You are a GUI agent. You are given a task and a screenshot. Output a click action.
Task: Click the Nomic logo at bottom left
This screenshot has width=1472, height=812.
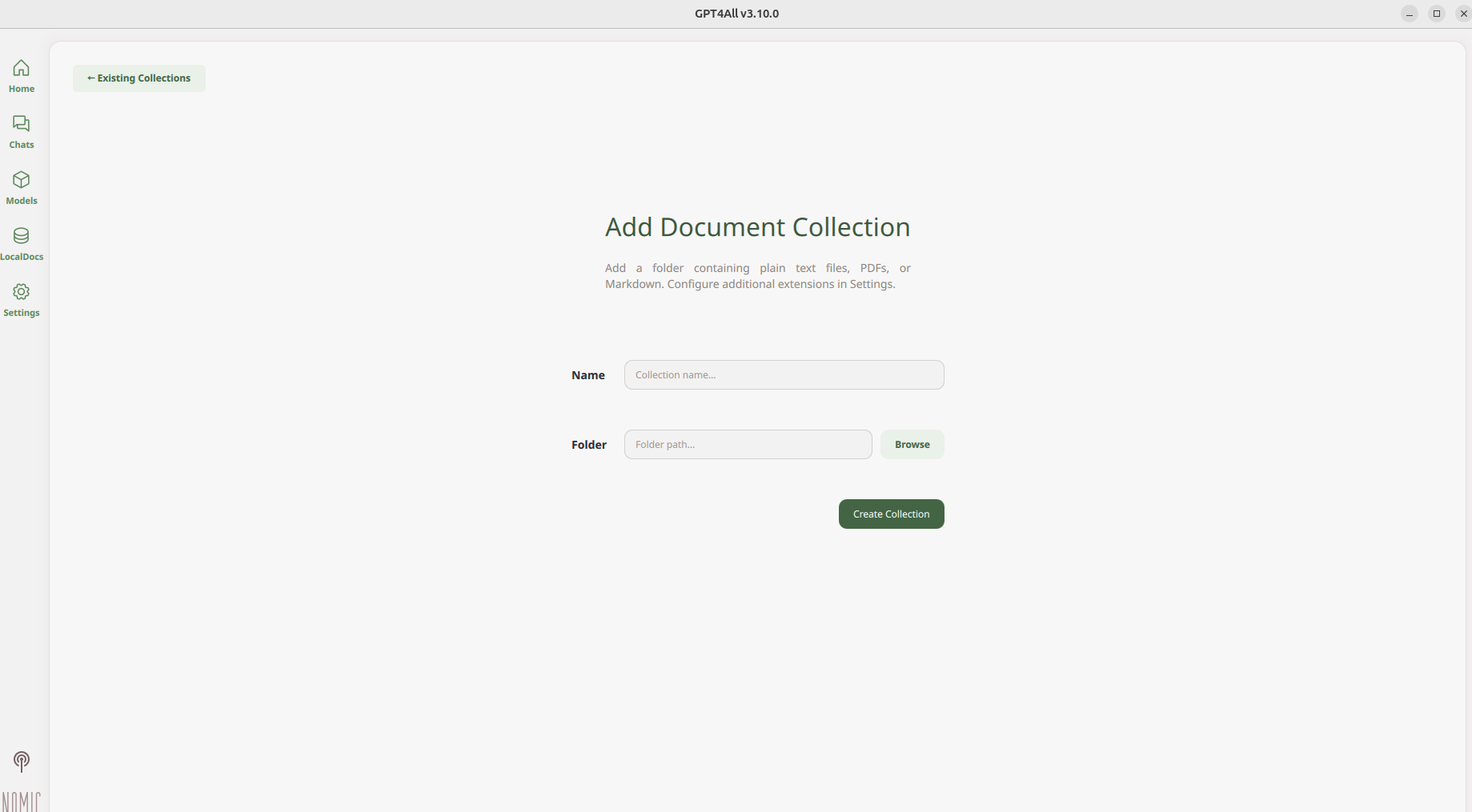pyautogui.click(x=22, y=801)
